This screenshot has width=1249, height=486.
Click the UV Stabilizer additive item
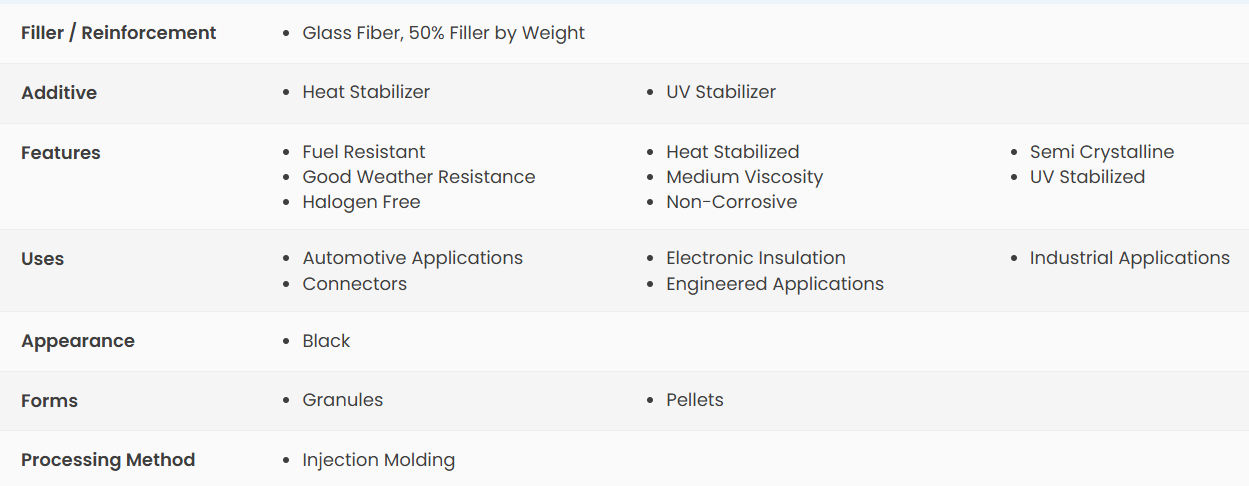point(721,92)
